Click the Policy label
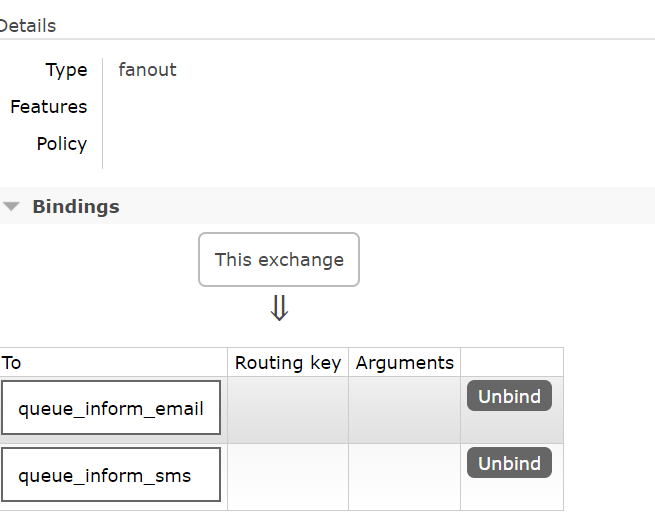This screenshot has height=520, width=655. 62,144
